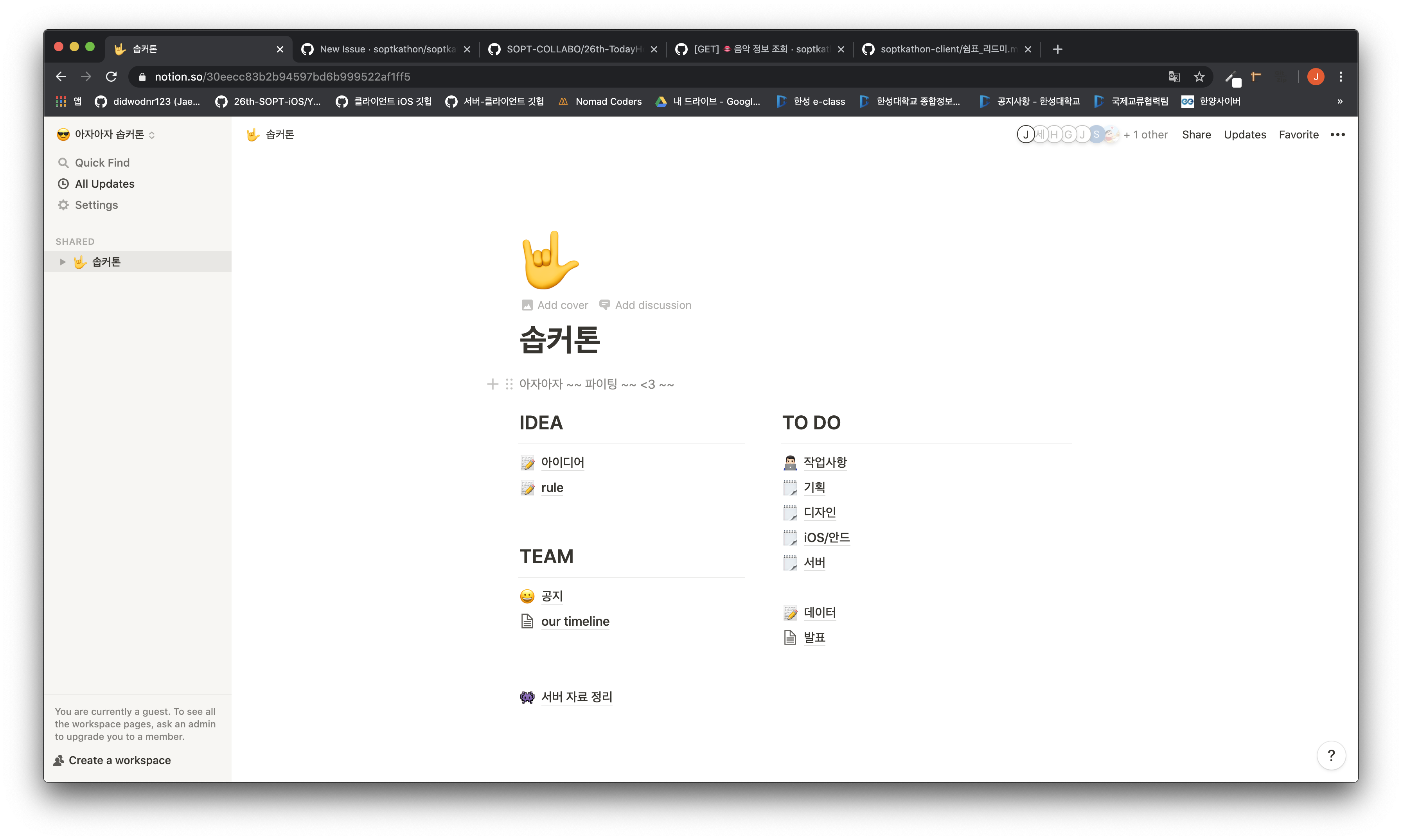Open Quick Find search in sidebar
1402x840 pixels.
click(x=102, y=162)
